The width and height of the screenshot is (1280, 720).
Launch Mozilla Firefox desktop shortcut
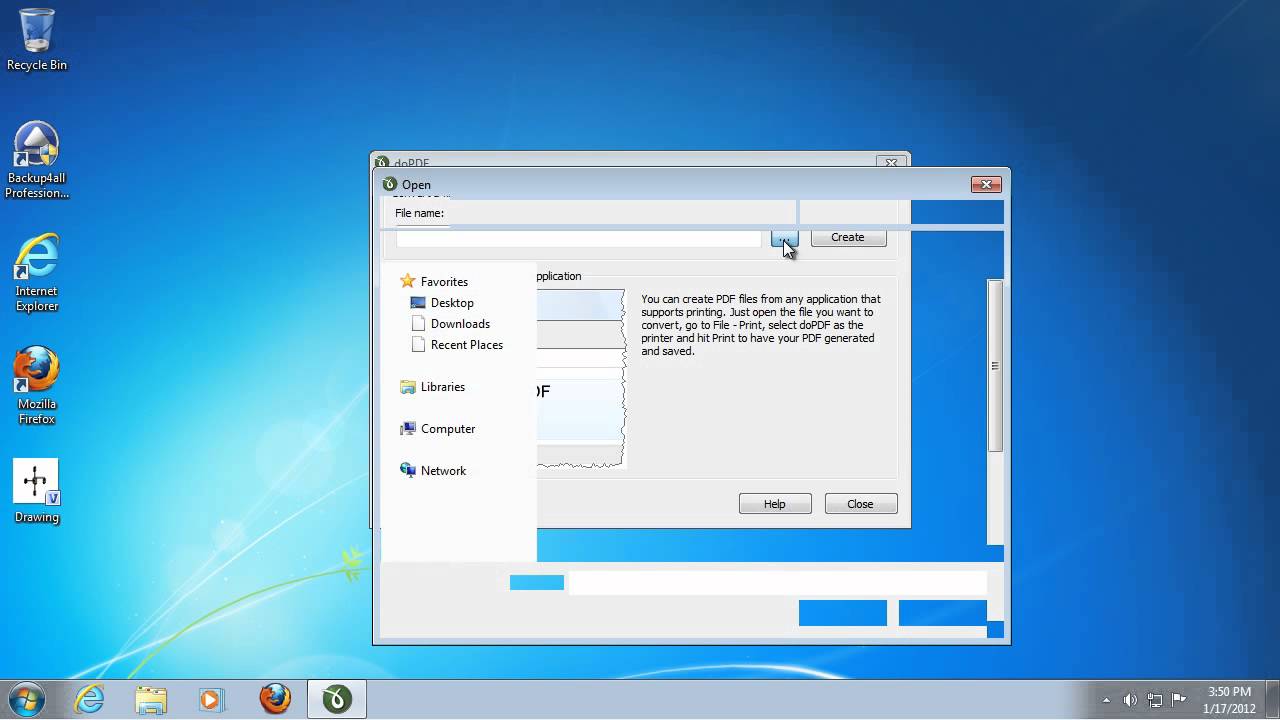[x=37, y=386]
